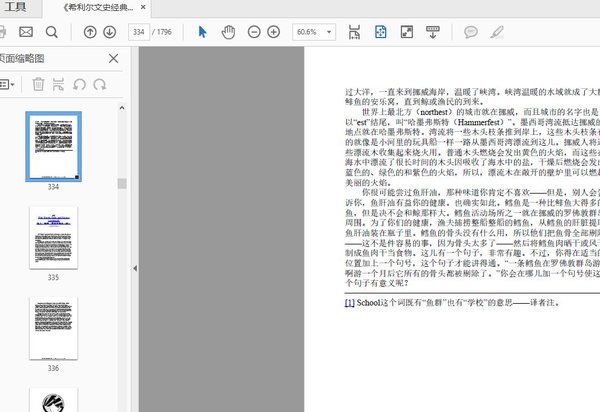The image size is (600, 412).
Task: Choose the selection arrow tool
Action: point(203,32)
